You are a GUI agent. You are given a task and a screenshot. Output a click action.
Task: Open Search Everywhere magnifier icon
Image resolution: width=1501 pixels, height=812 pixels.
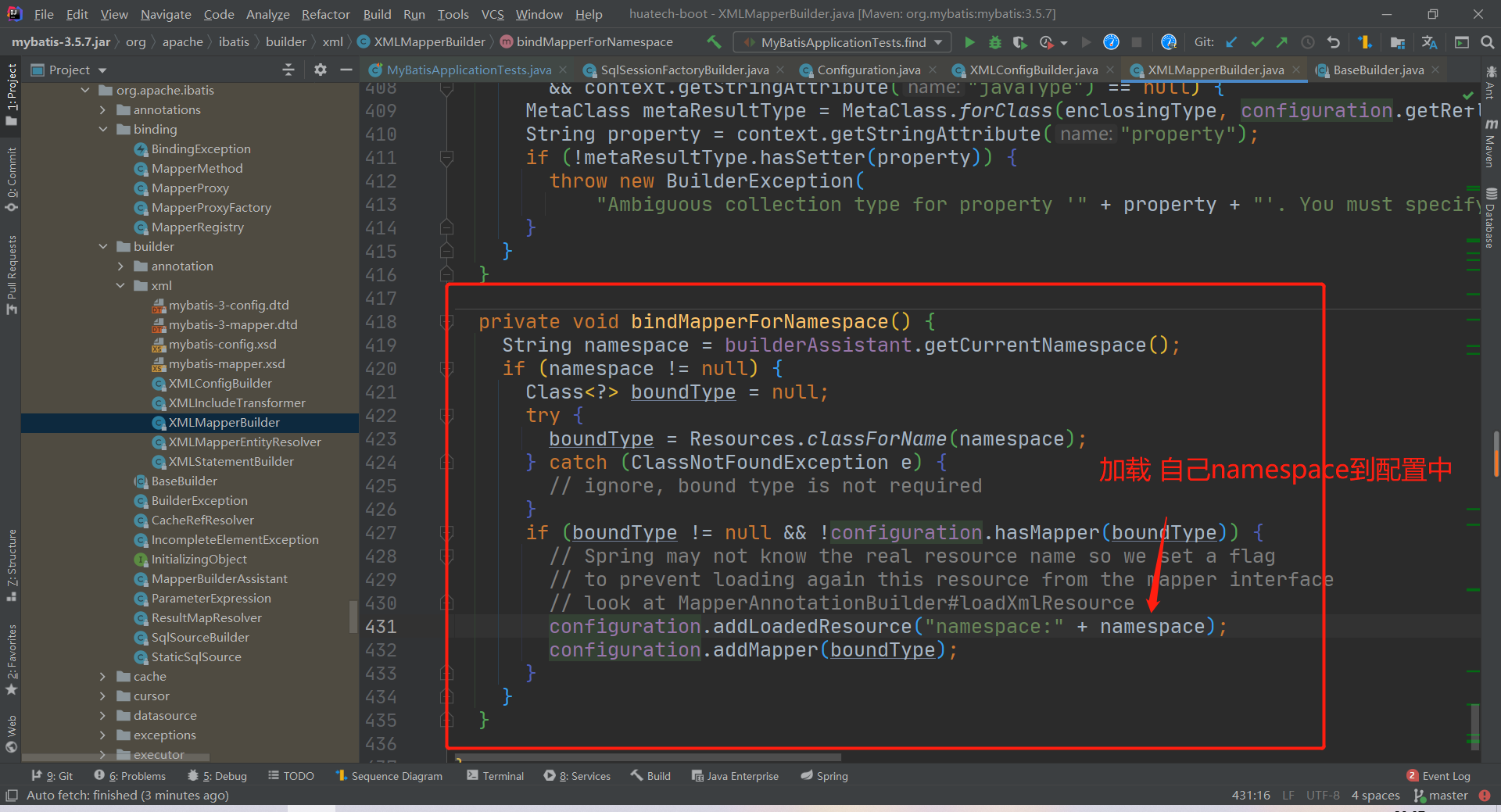(1487, 42)
